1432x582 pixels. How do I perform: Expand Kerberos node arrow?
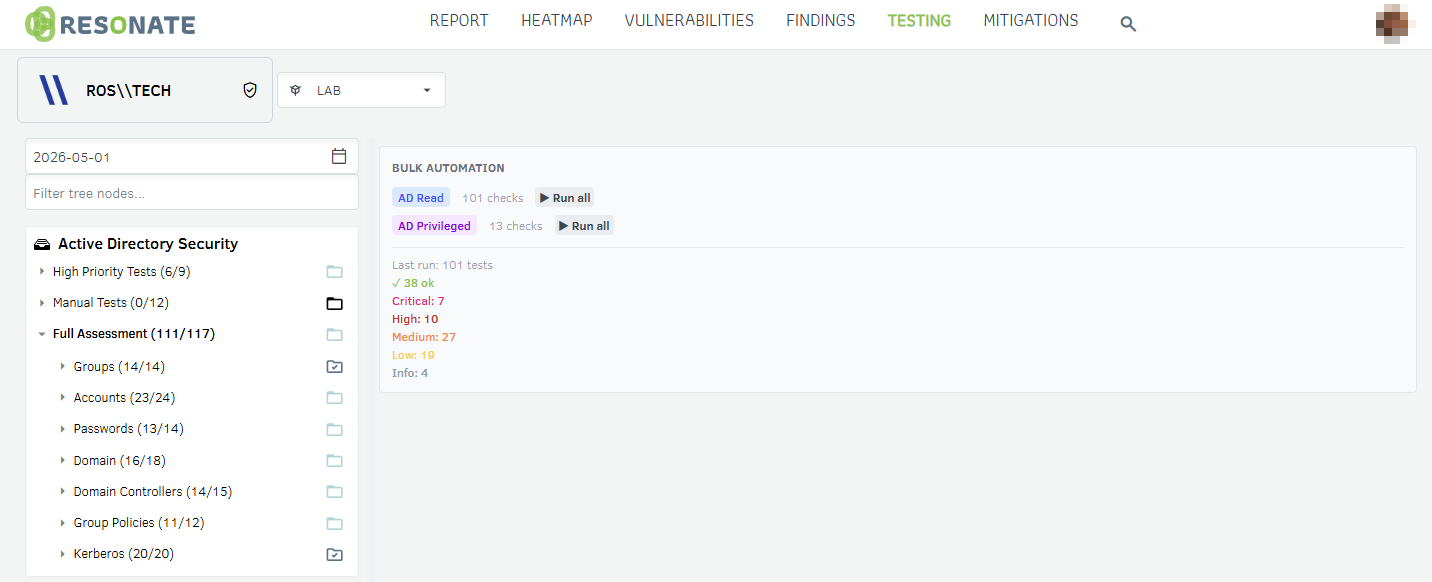click(63, 554)
